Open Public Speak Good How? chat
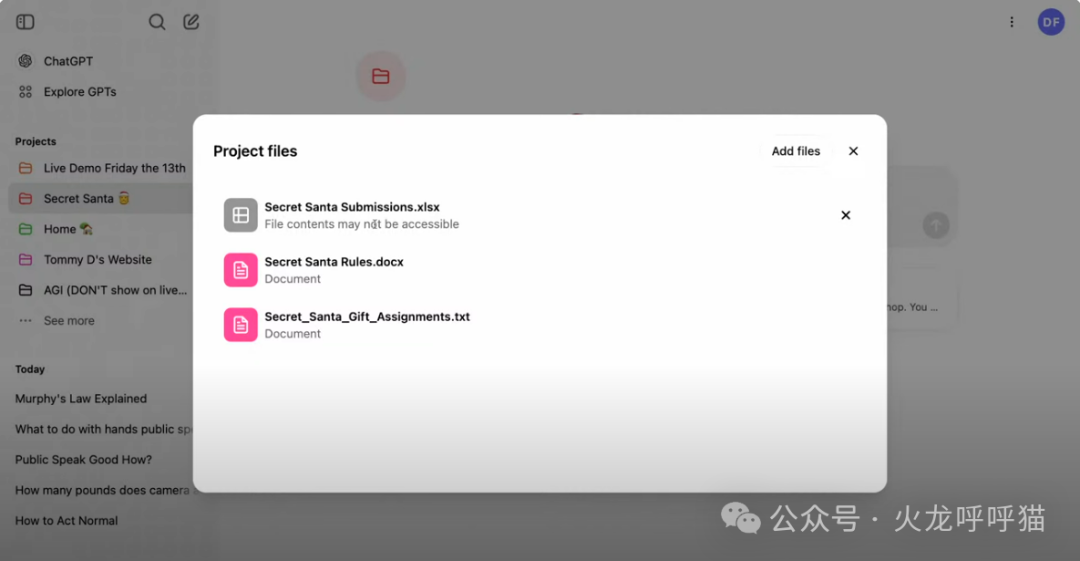1080x561 pixels. click(x=83, y=460)
